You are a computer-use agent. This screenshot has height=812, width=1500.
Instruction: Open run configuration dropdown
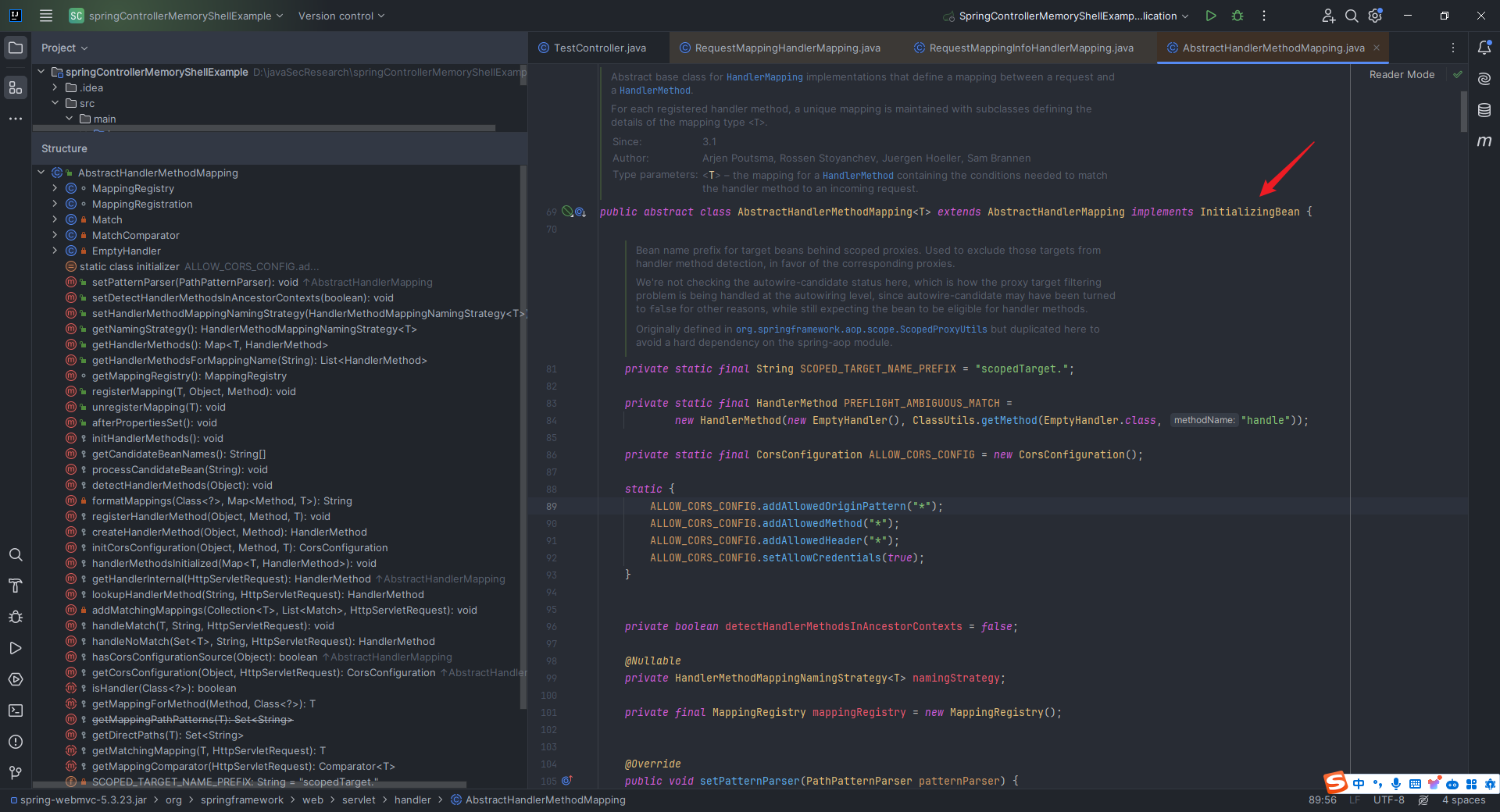click(x=1066, y=16)
